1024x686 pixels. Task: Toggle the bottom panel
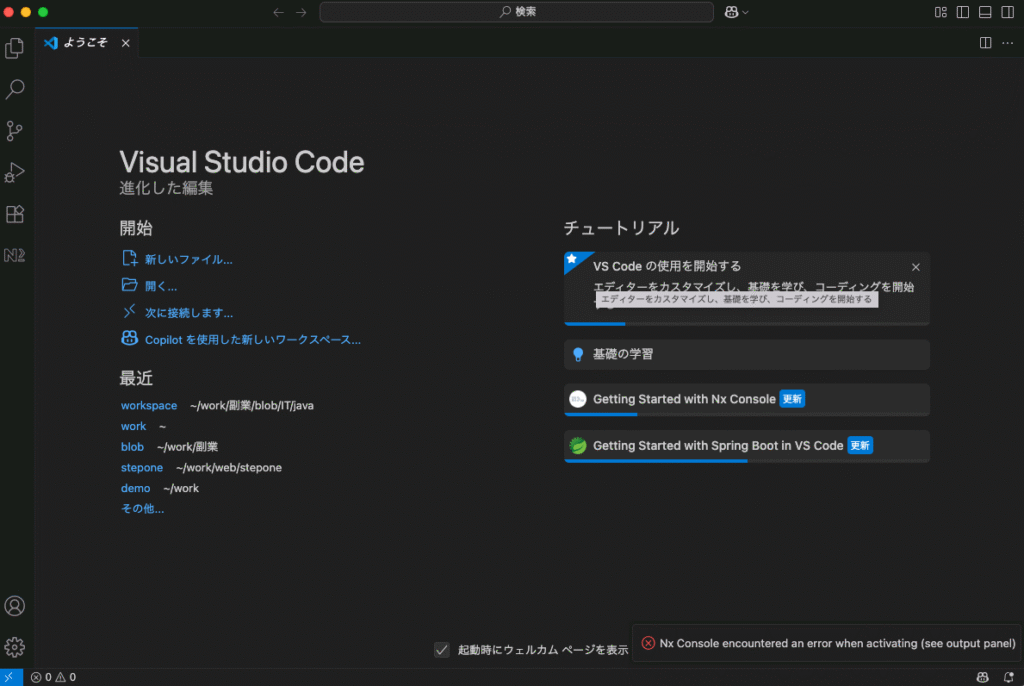coord(985,12)
